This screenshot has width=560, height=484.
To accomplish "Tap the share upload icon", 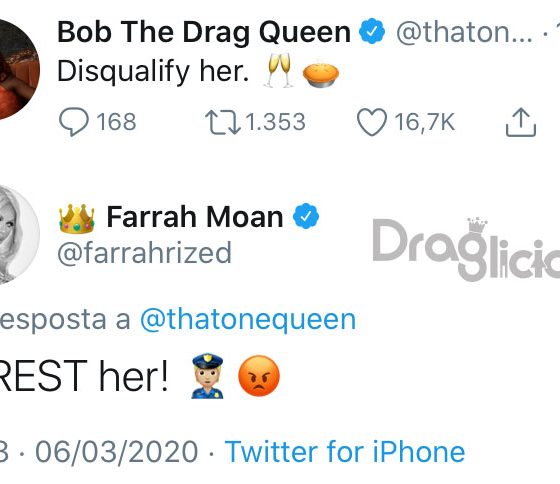I will [521, 122].
